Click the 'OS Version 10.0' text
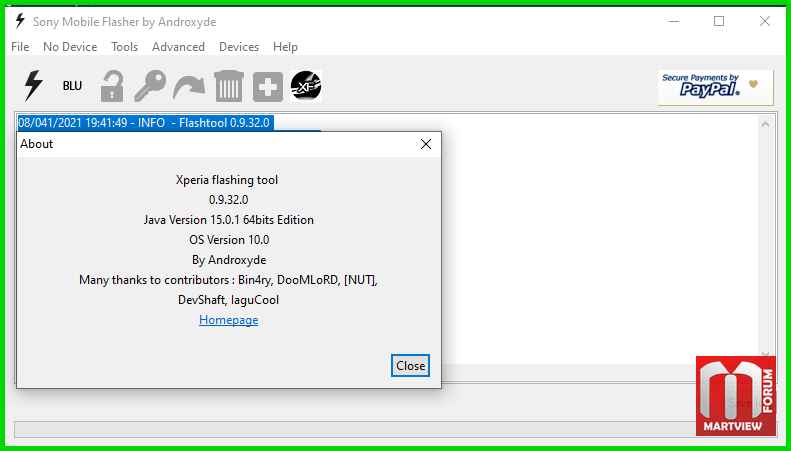The image size is (791, 451). (x=229, y=240)
